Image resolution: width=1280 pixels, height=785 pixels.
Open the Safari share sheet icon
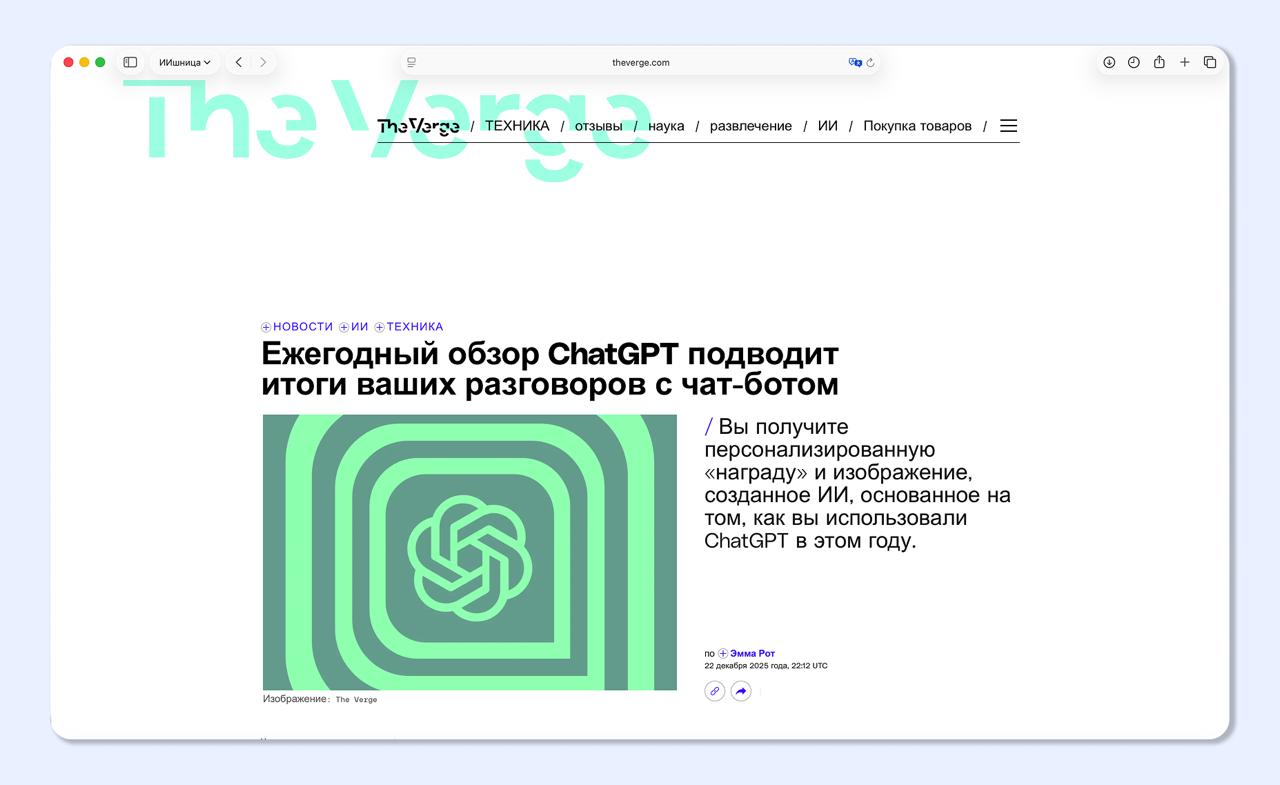click(x=1159, y=62)
